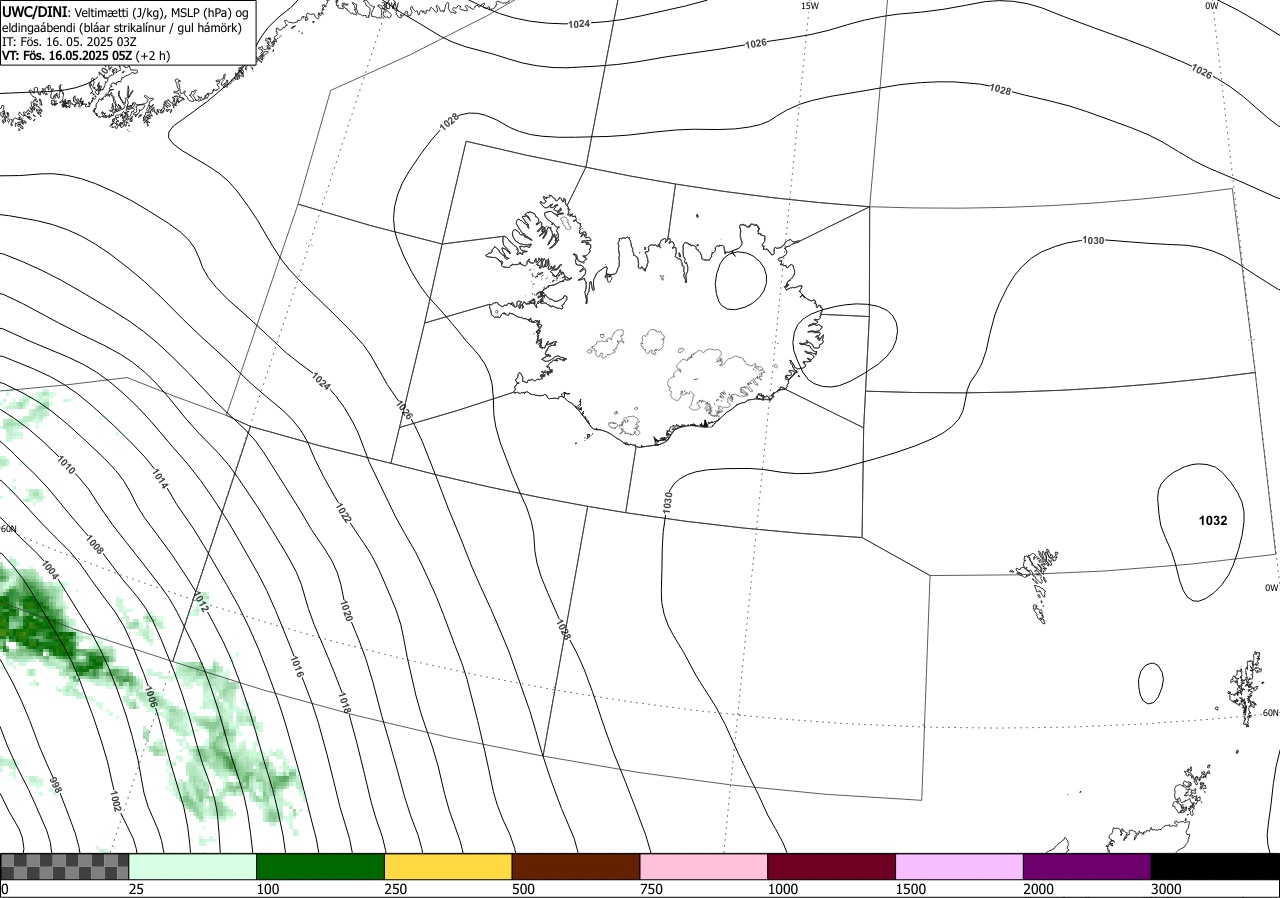The width and height of the screenshot is (1280, 898).
Task: Click the '15W' longitude label
Action: pos(810,6)
